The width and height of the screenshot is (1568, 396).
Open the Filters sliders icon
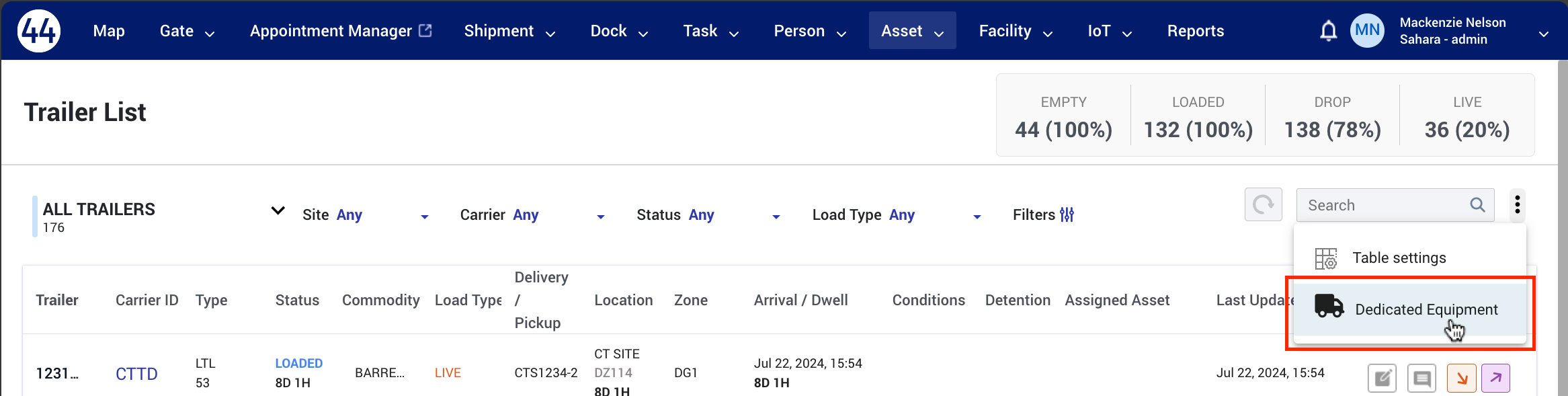click(x=1067, y=215)
